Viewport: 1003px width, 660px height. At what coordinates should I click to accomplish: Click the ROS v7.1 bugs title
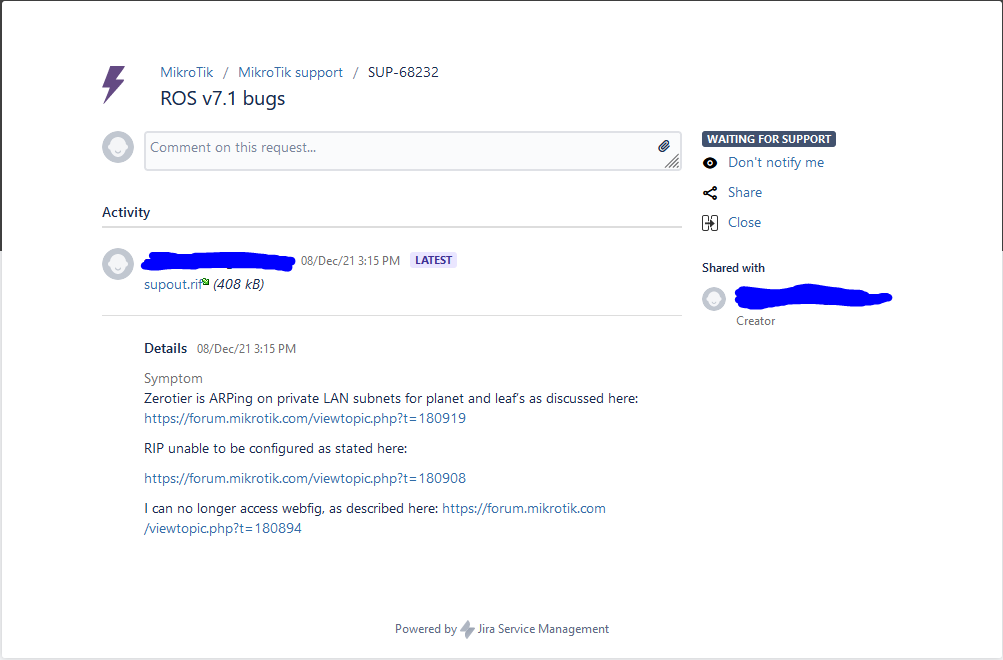pyautogui.click(x=223, y=98)
